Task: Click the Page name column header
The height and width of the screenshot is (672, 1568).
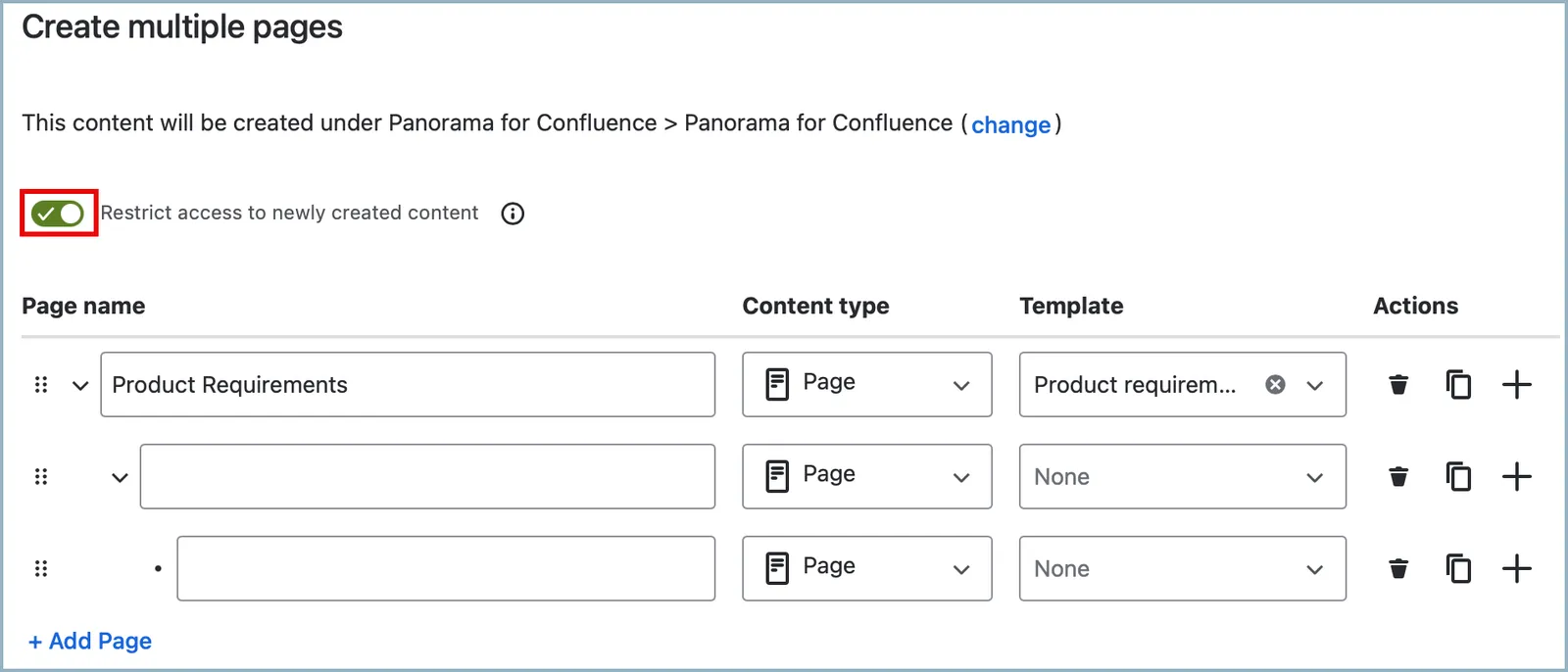Action: pos(83,307)
